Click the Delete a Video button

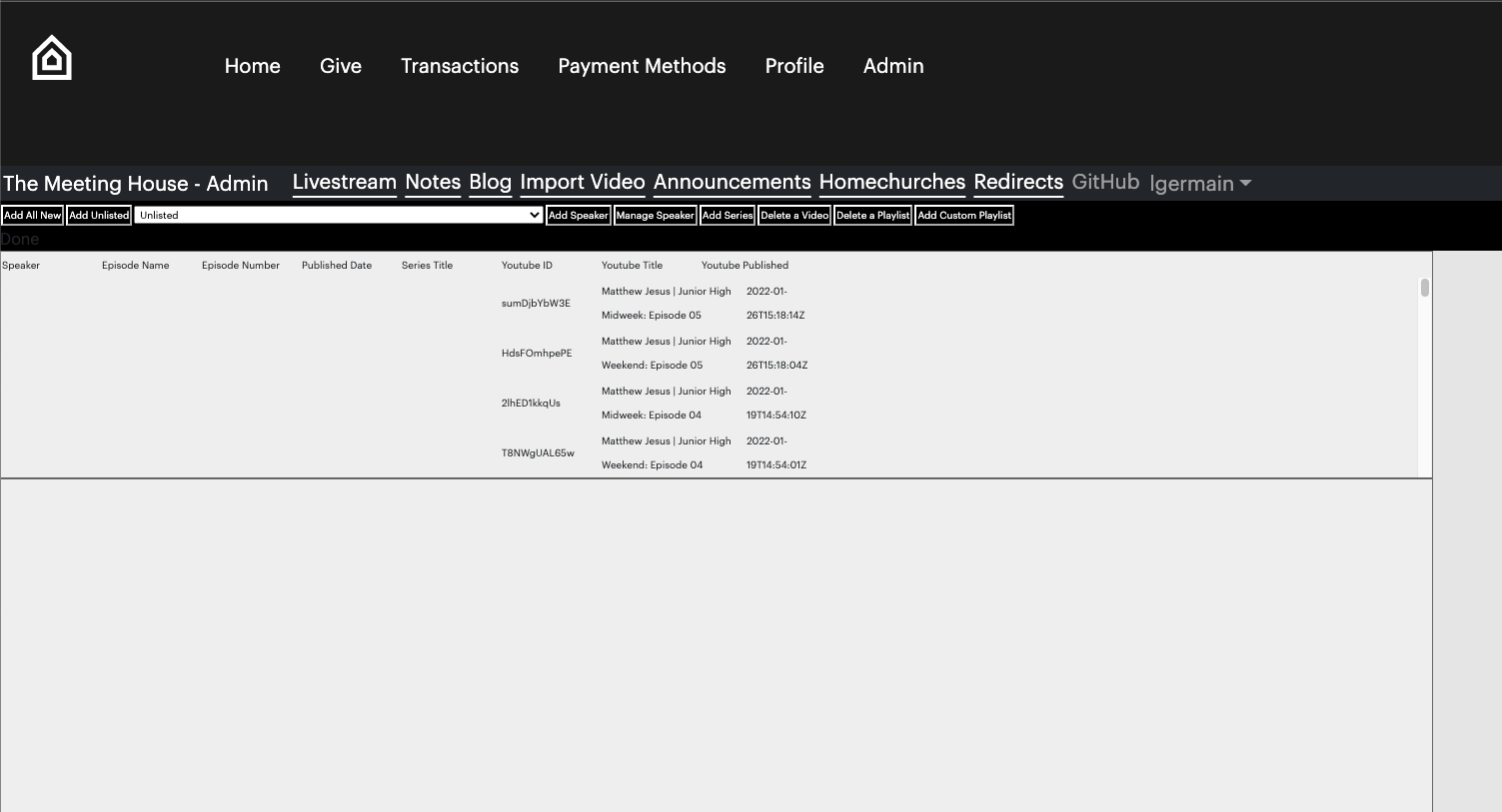794,215
